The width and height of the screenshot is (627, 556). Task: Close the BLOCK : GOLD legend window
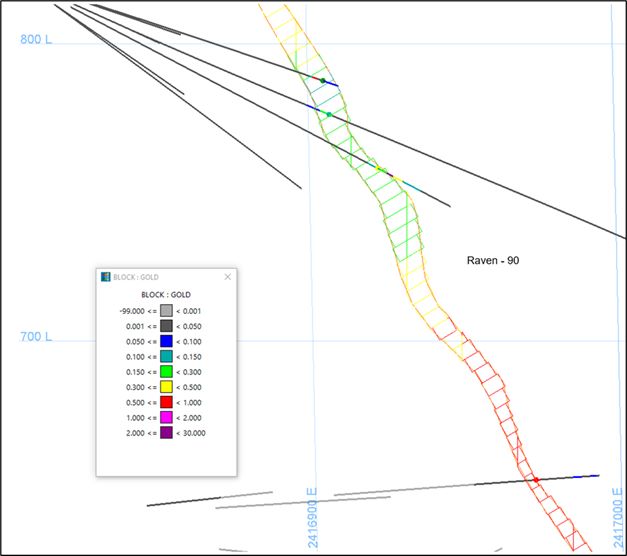pos(227,276)
